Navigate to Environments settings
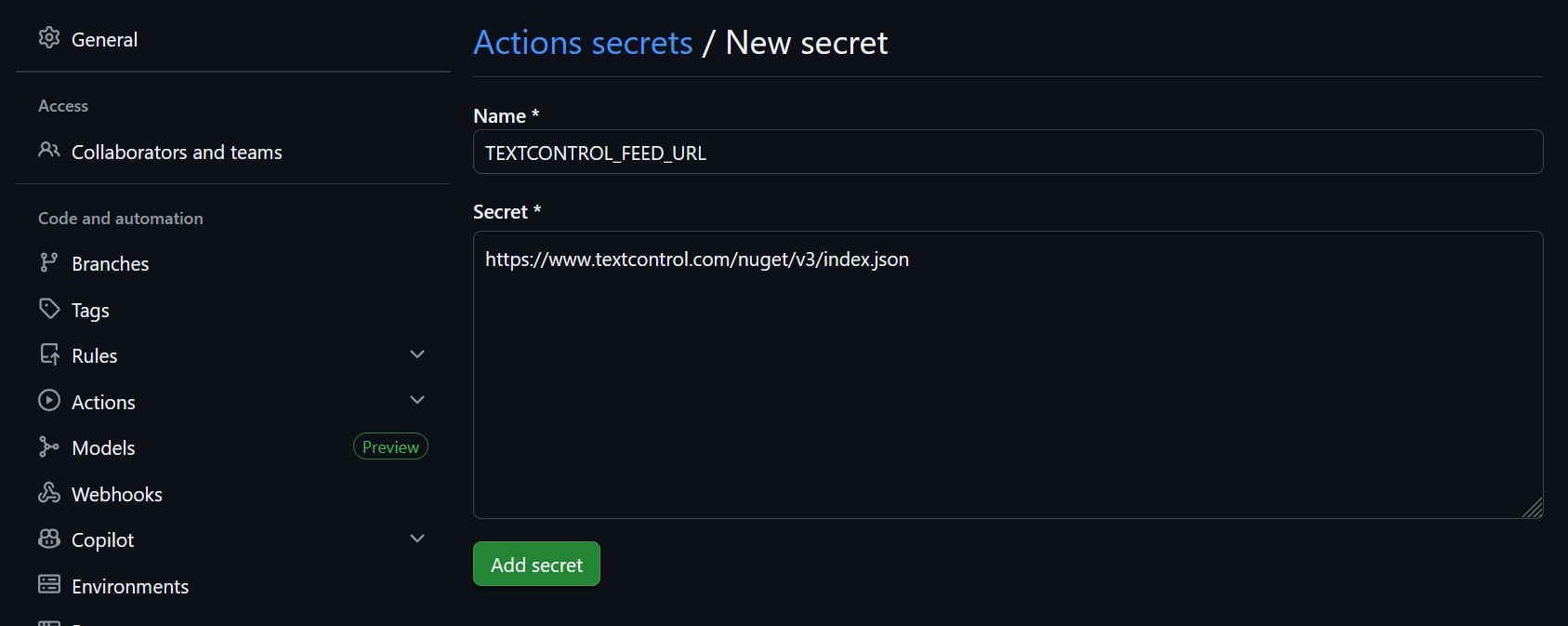 tap(130, 586)
